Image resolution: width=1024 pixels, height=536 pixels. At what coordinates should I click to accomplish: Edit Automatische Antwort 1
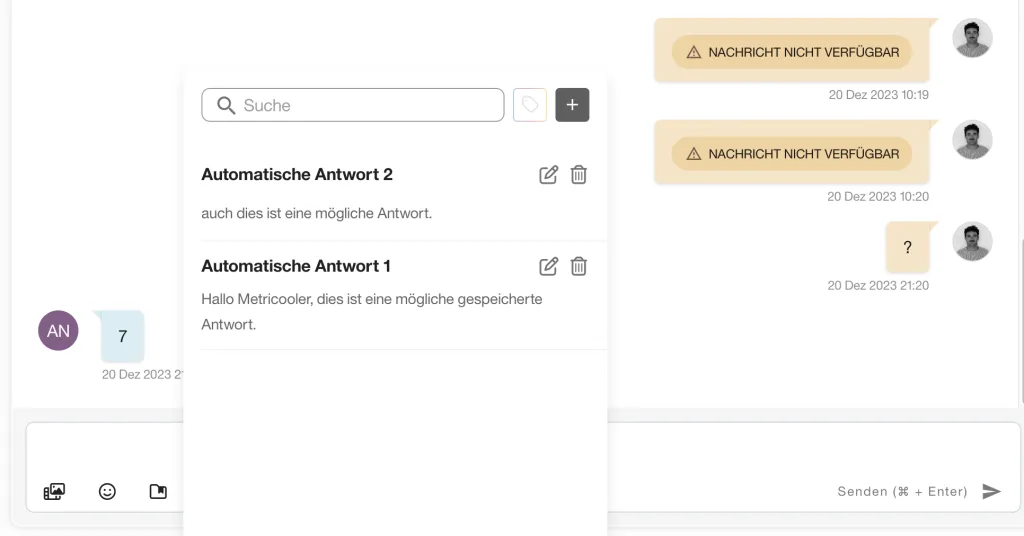click(x=548, y=266)
